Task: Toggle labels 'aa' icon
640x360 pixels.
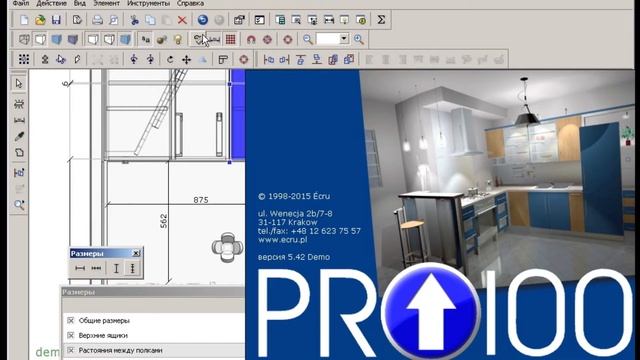Action: 145,39
